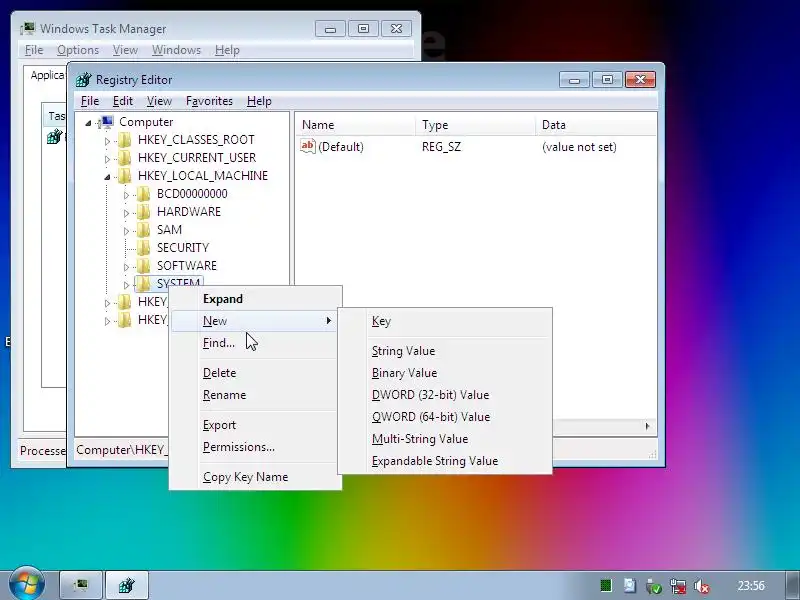Click the HKEY_CLASSES_ROOT folder icon

124,140
